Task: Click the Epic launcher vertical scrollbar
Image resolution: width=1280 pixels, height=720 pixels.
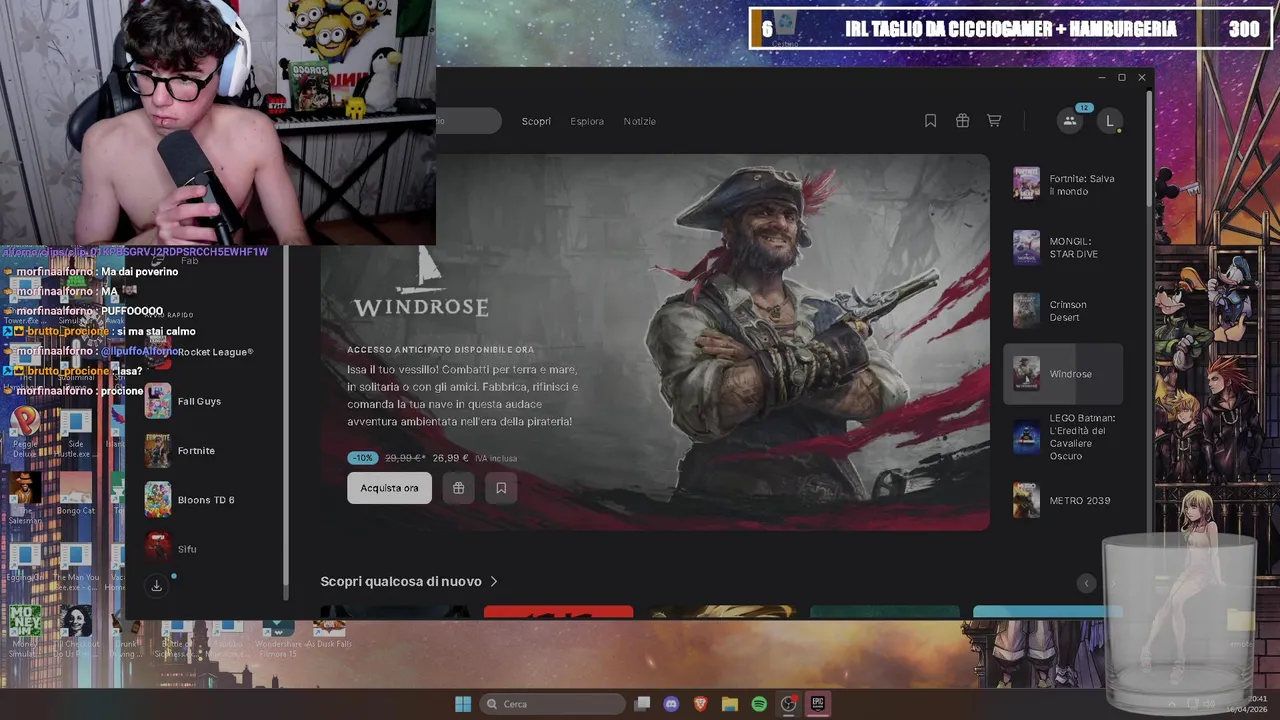Action: 1150,150
